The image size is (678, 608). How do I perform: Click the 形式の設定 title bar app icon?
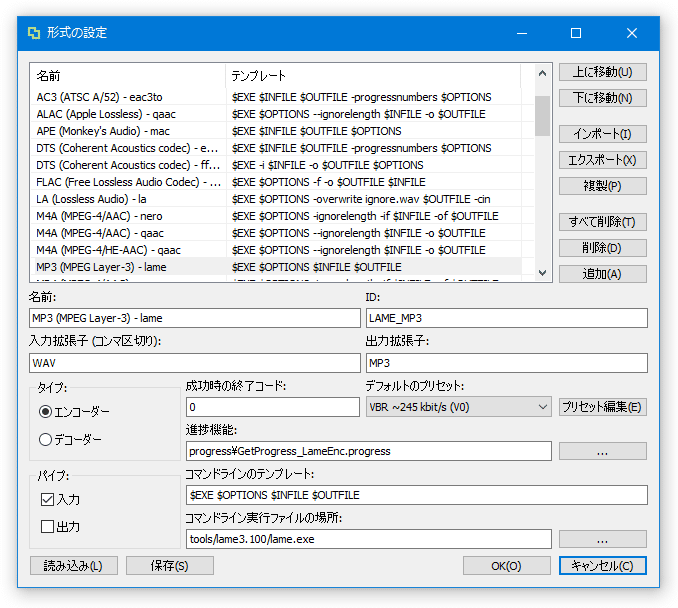34,33
